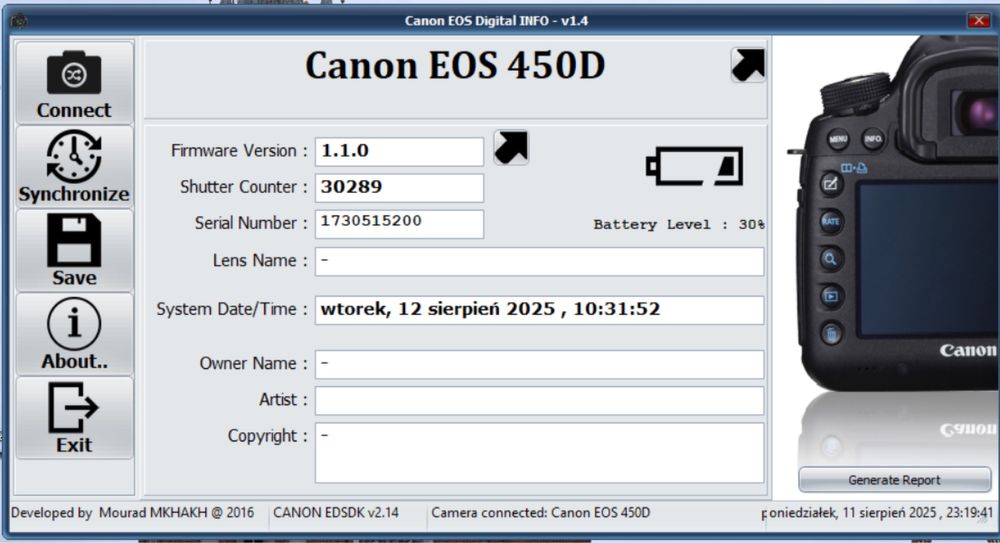Click the 'Canon EOS 450D' heading

(x=455, y=66)
